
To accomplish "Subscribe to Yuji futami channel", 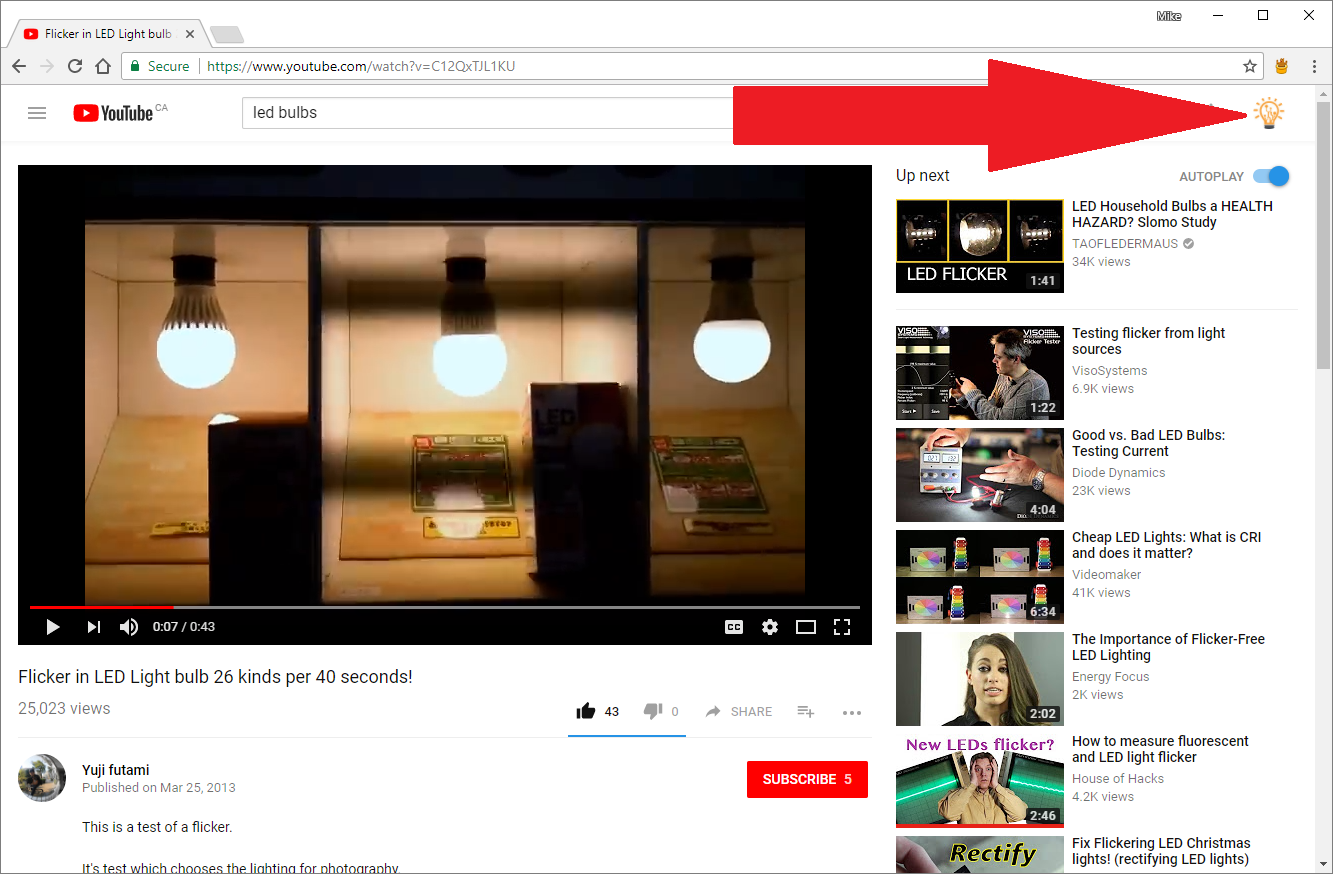I will [806, 779].
